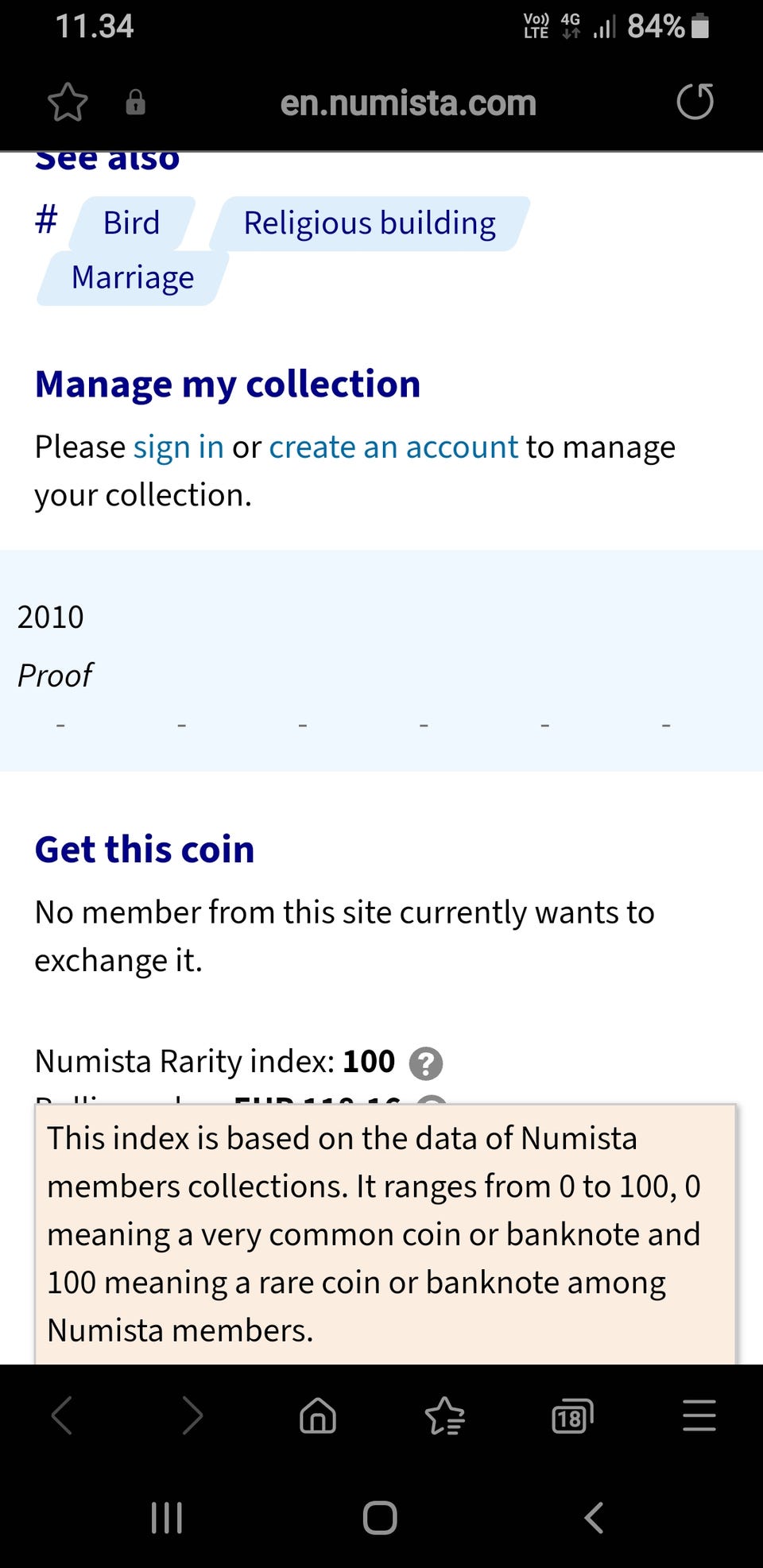
Task: Tap the bookmark star icon in address bar
Action: click(68, 103)
